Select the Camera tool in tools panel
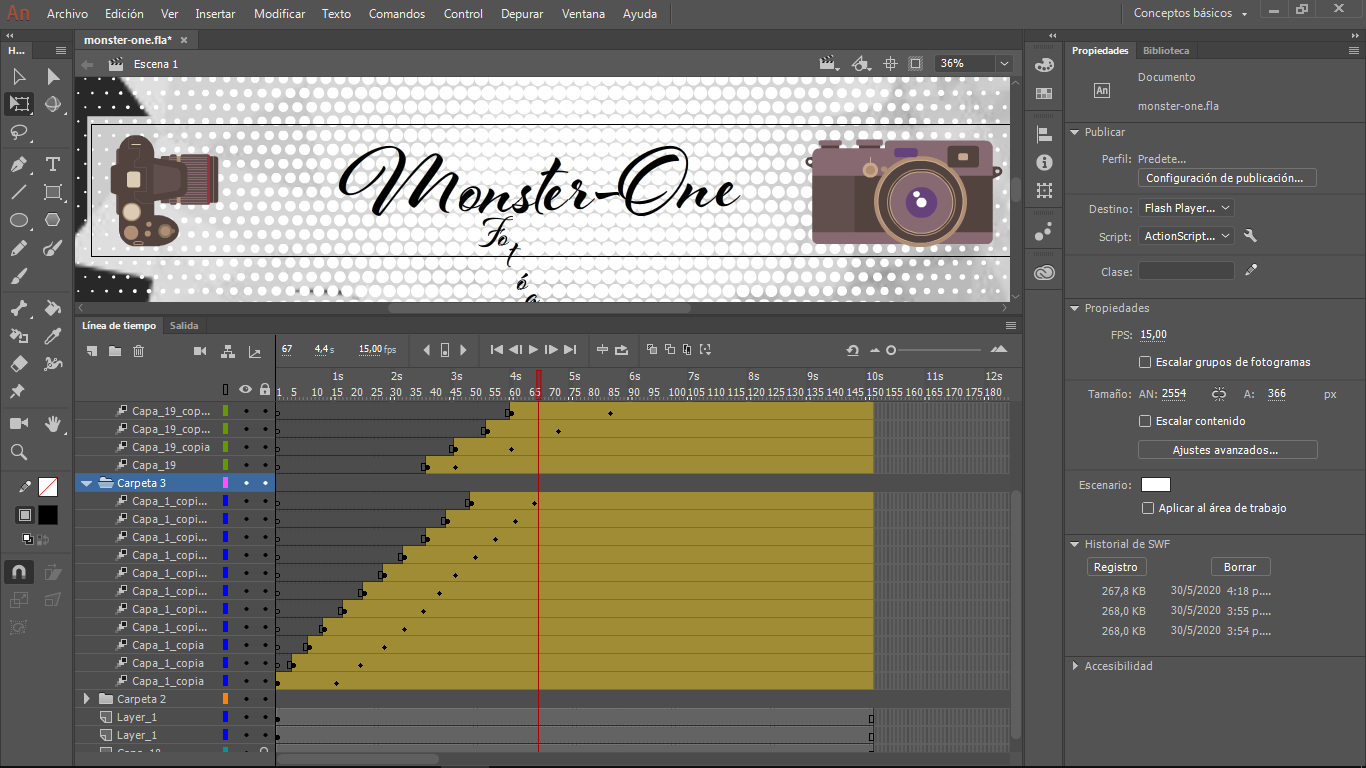The height and width of the screenshot is (768, 1366). [x=19, y=424]
